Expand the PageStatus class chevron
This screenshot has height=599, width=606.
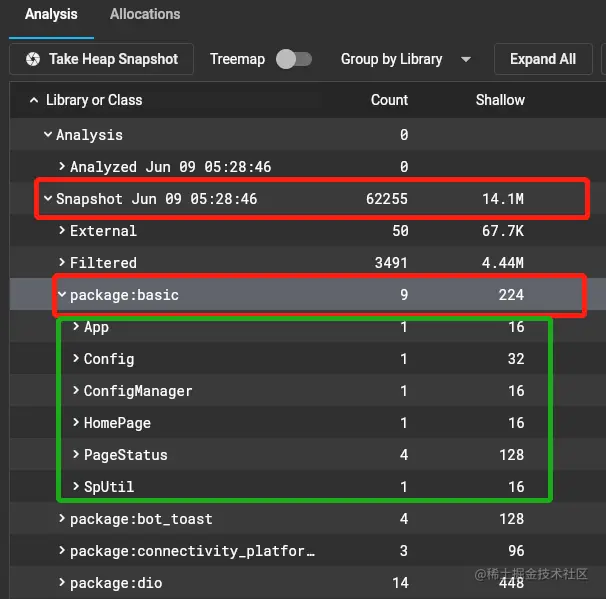click(76, 454)
